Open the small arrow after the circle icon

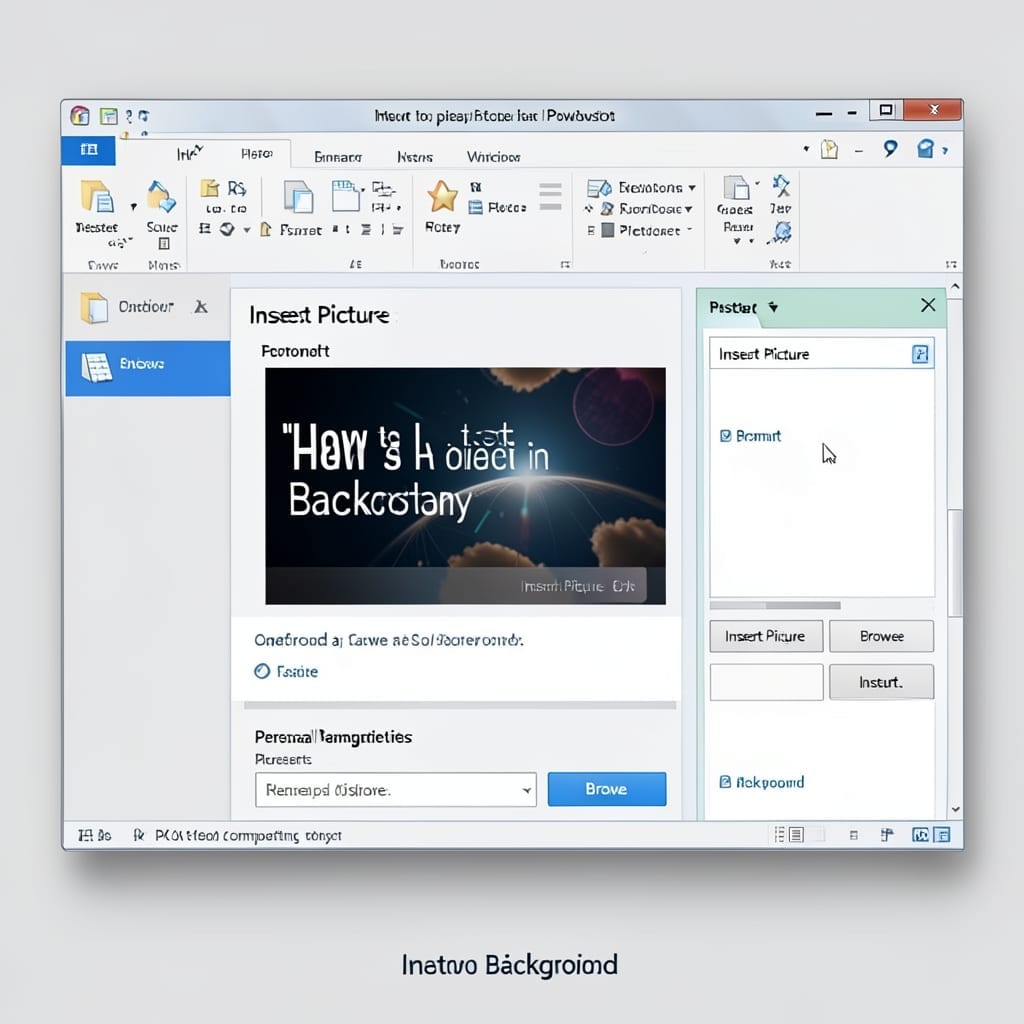tap(247, 230)
